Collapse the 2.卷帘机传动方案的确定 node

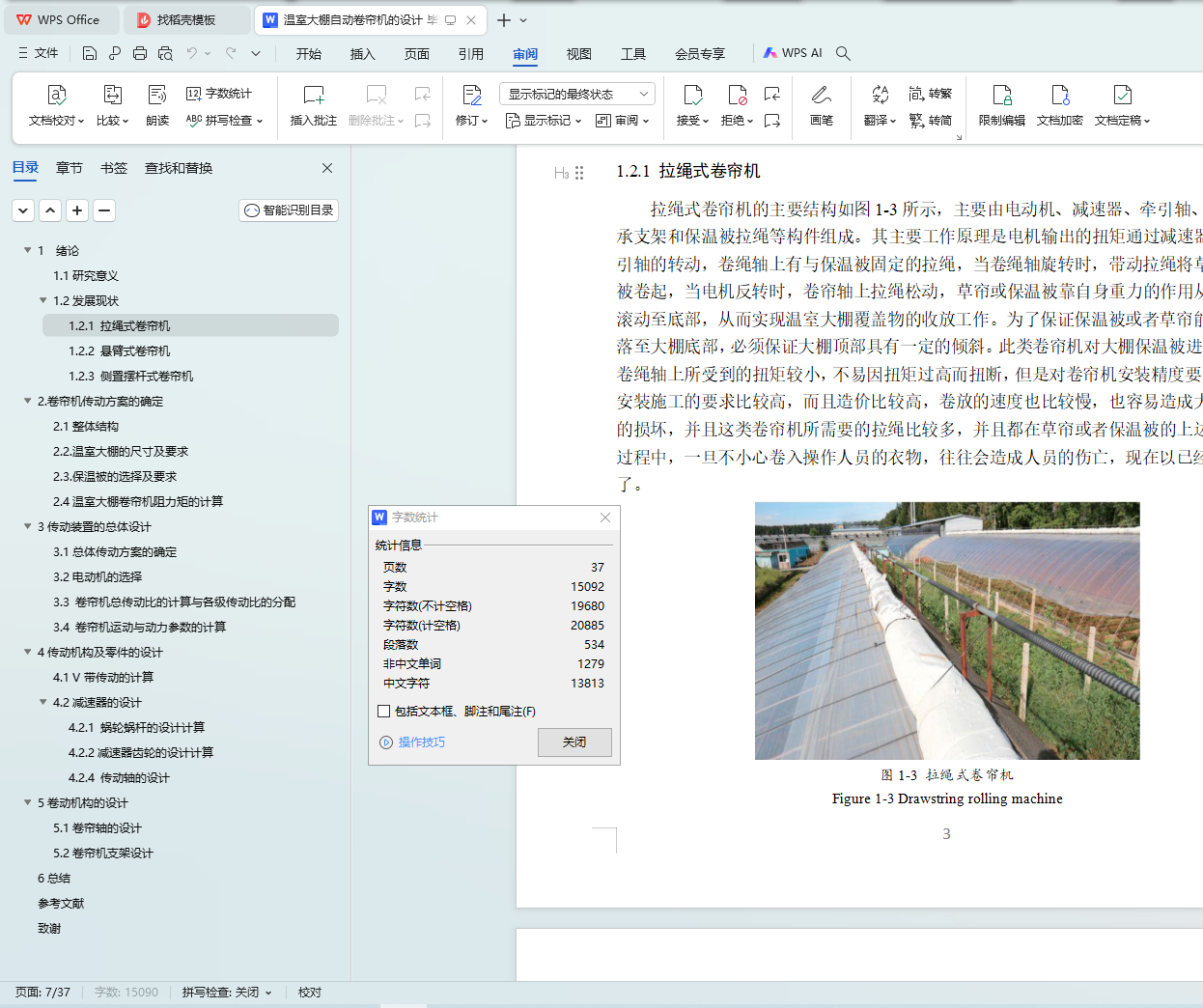tap(27, 401)
